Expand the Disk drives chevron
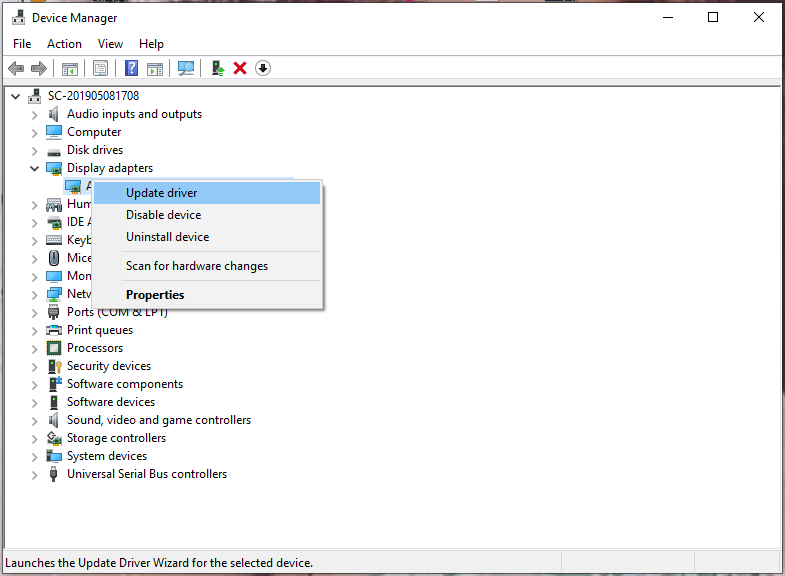Image resolution: width=785 pixels, height=576 pixels. 34,151
